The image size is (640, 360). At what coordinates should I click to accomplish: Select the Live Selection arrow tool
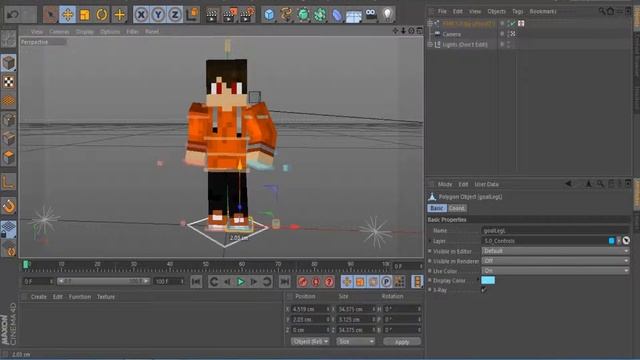pos(51,15)
